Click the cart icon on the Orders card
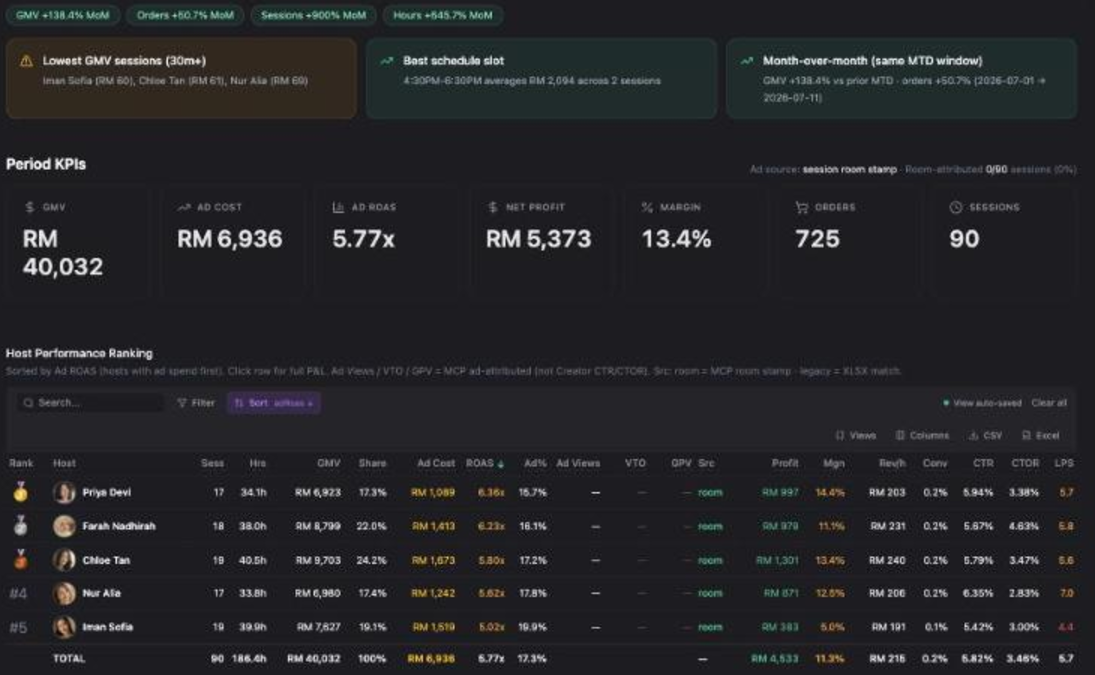 pos(802,207)
